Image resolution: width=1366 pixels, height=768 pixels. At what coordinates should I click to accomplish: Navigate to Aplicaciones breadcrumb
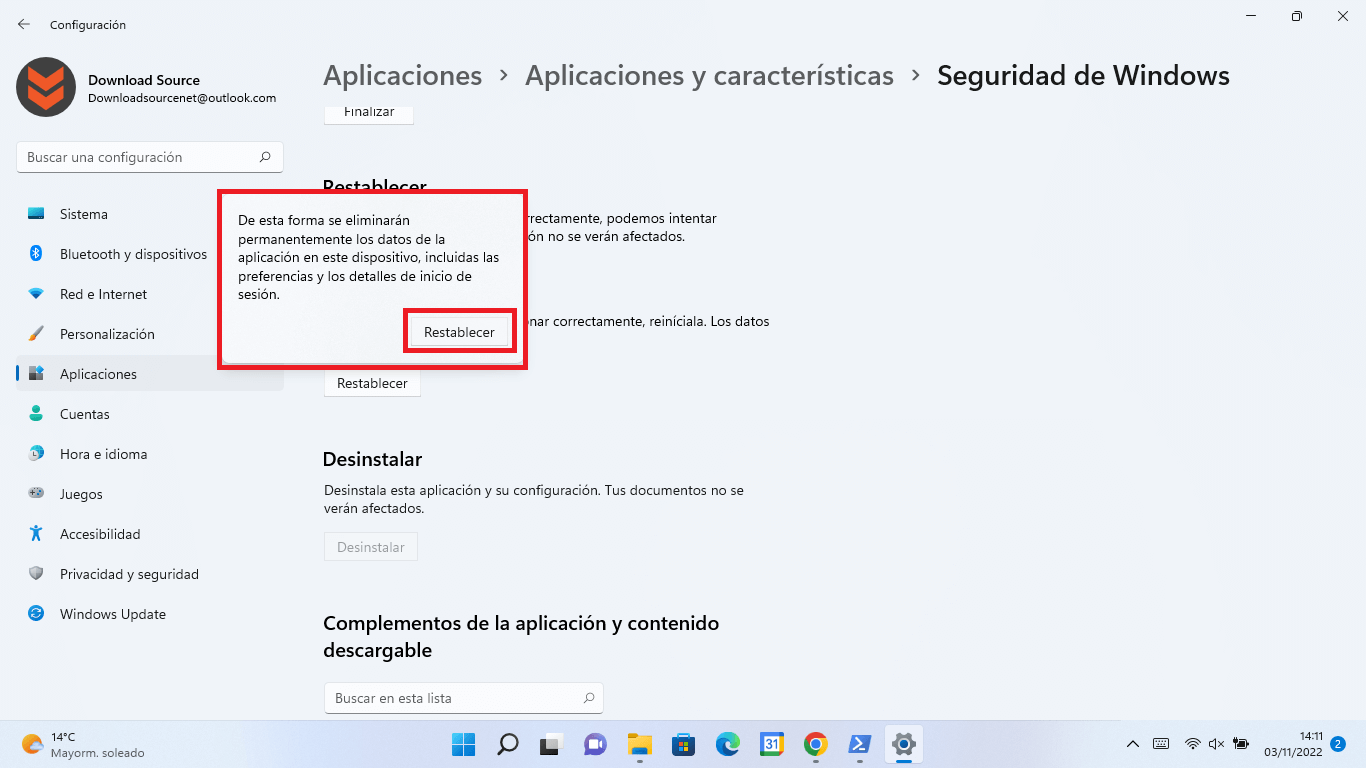tap(403, 76)
